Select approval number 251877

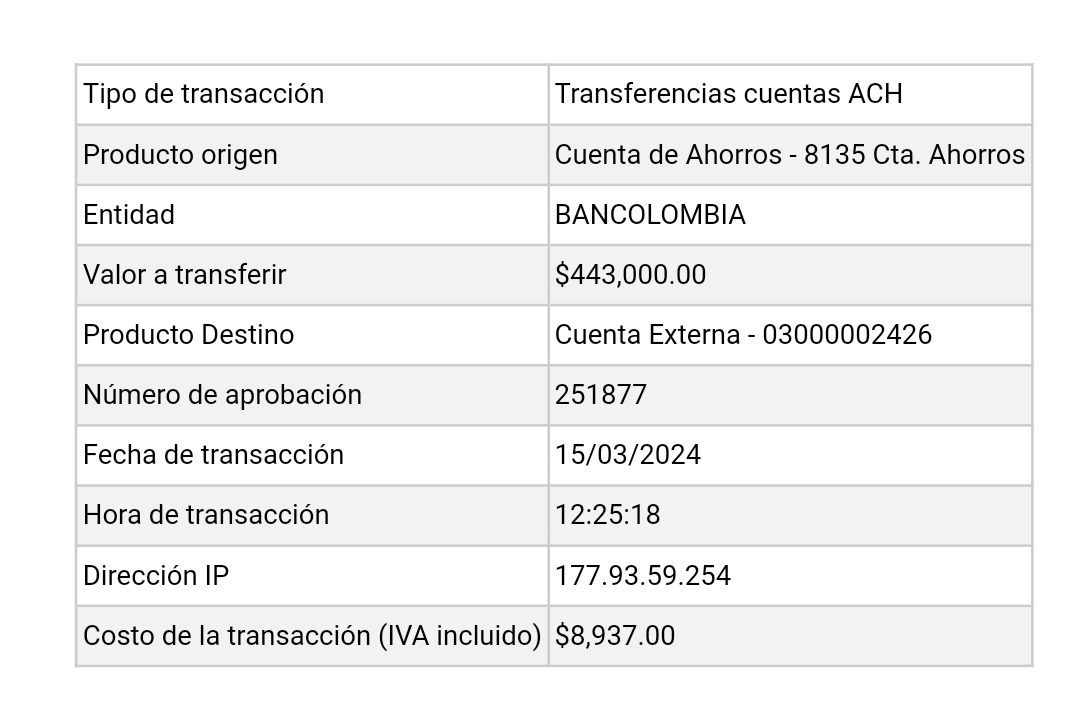click(601, 395)
